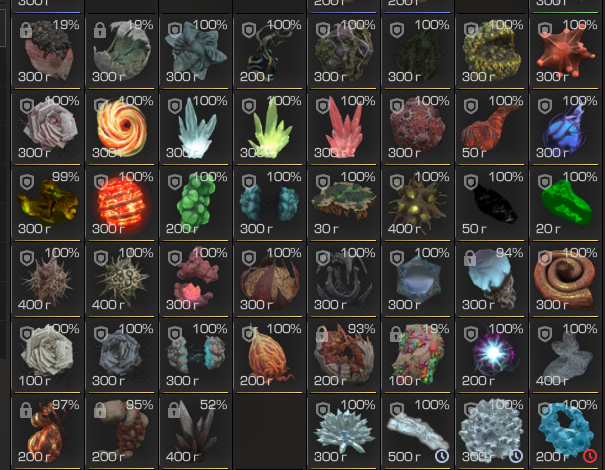Choose the copper spiral roll artifact
This screenshot has height=470, width=605.
[x=566, y=279]
